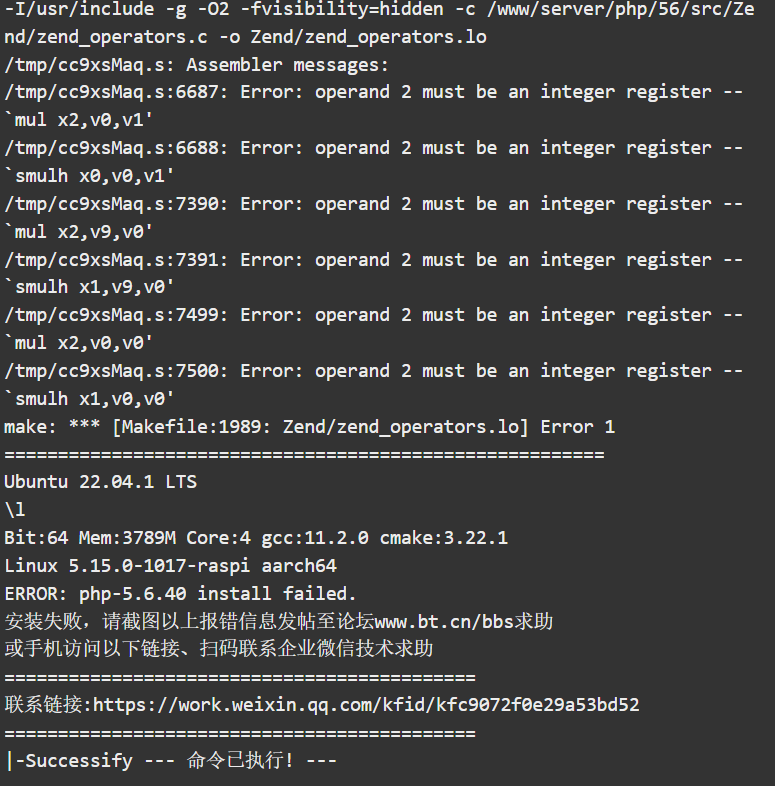Click the Successify command executed line
The height and width of the screenshot is (786, 775).
click(x=170, y=760)
